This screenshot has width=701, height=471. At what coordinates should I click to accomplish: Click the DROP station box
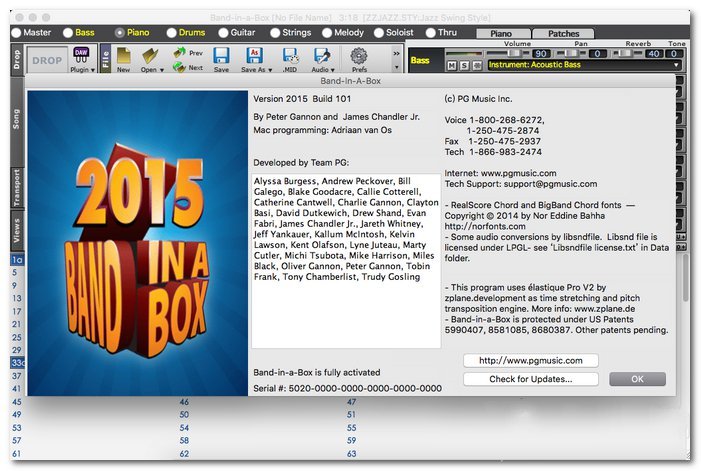47,60
